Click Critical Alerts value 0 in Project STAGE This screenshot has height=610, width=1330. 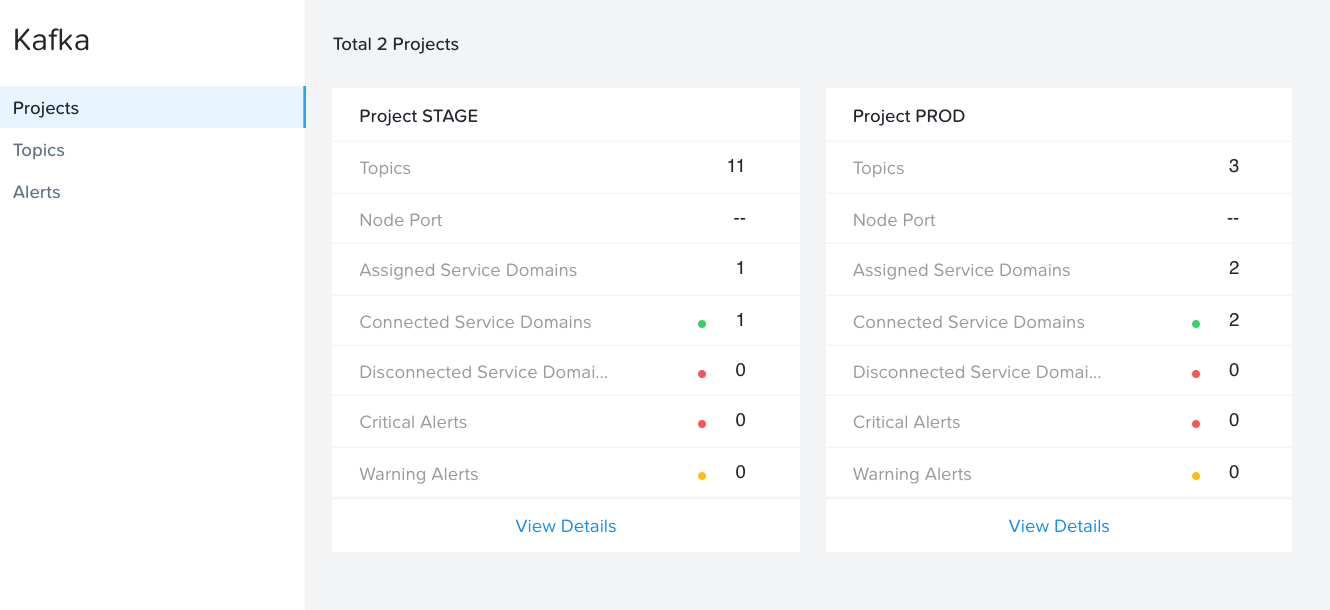[x=741, y=420]
